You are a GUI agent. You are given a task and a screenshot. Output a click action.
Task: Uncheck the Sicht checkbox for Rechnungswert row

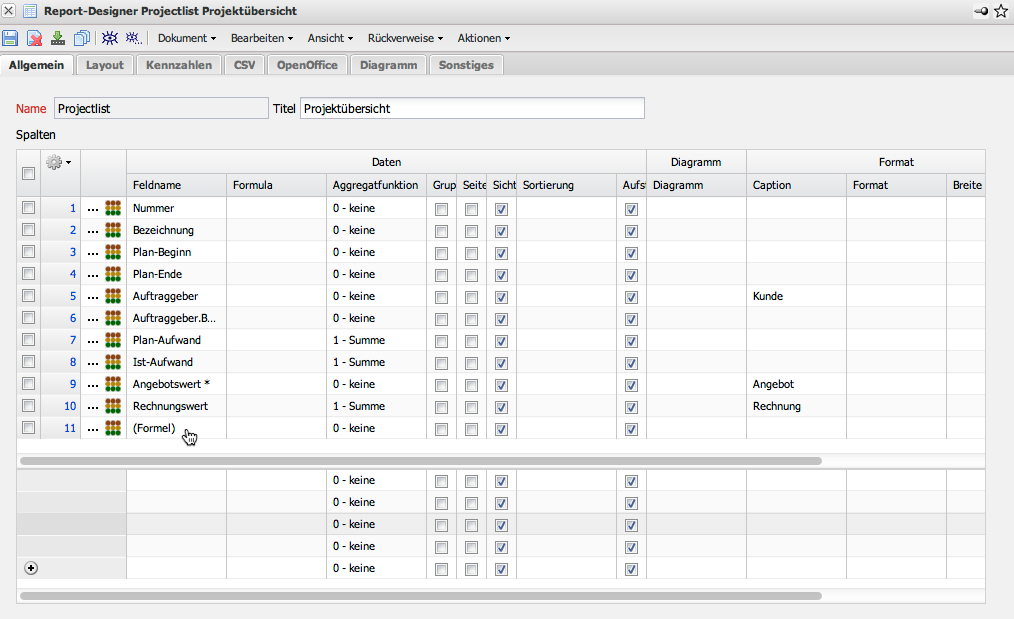(x=502, y=406)
